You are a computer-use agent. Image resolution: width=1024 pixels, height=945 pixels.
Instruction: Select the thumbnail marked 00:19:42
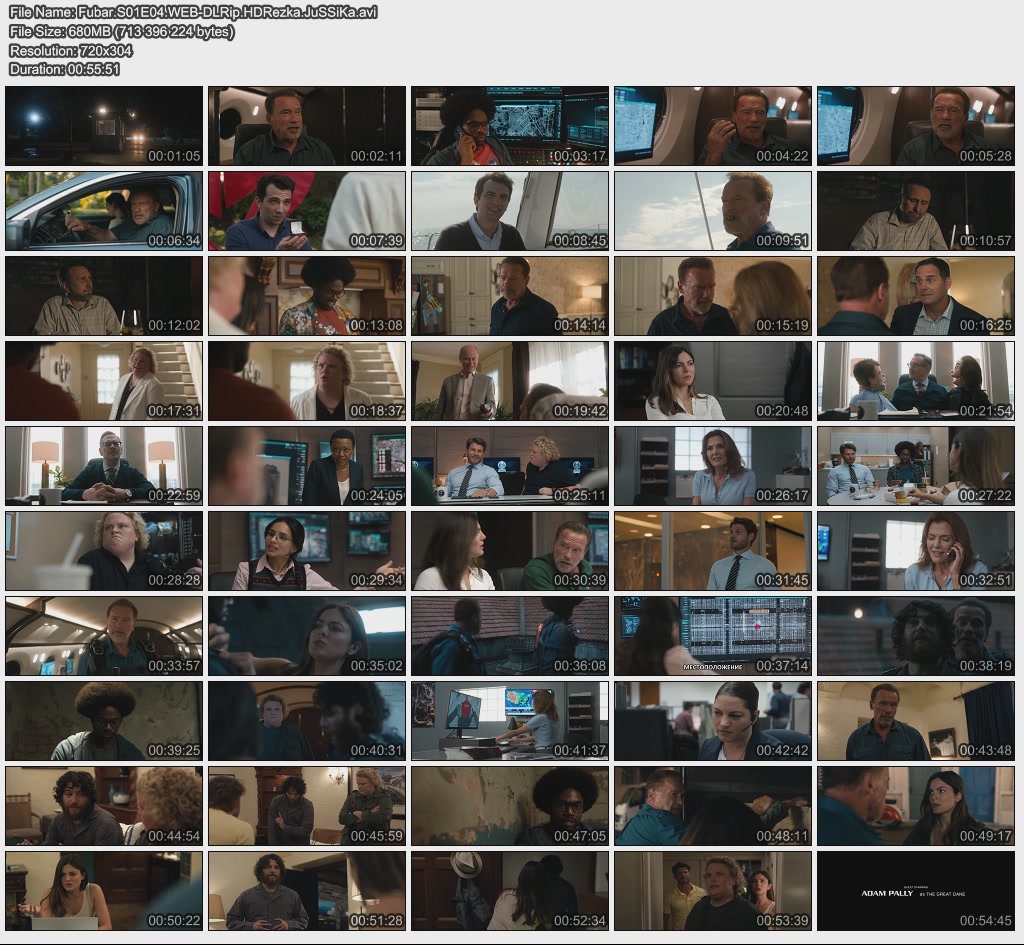510,381
